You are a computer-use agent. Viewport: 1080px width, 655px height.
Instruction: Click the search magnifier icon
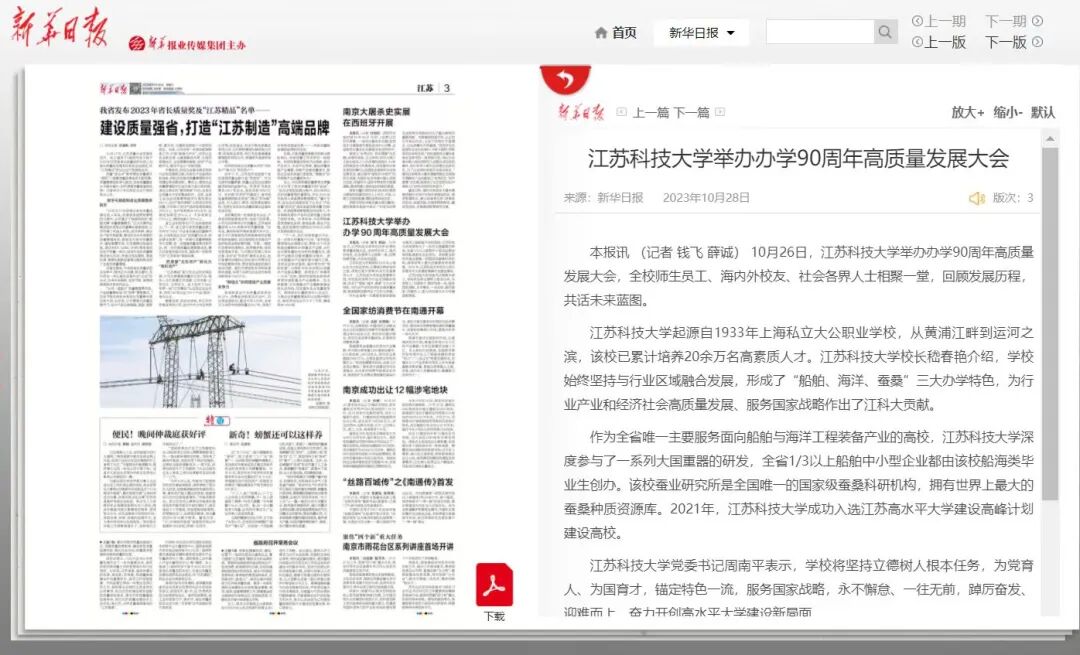(x=884, y=31)
